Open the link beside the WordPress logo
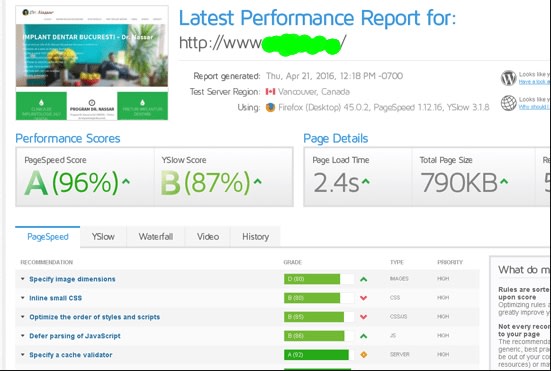The height and width of the screenshot is (371, 551). (x=534, y=82)
